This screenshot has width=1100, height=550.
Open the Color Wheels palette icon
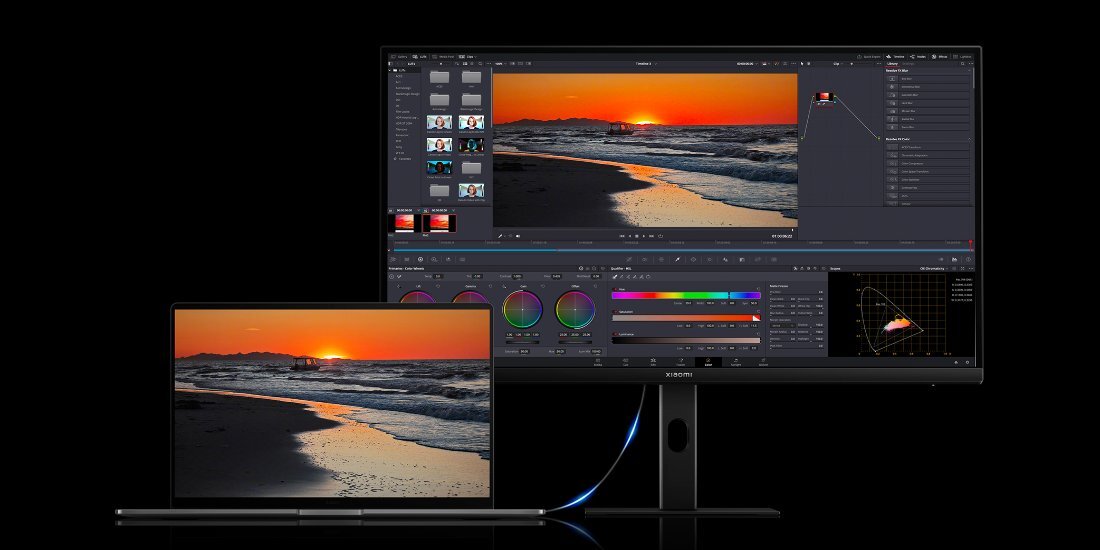pyautogui.click(x=420, y=260)
